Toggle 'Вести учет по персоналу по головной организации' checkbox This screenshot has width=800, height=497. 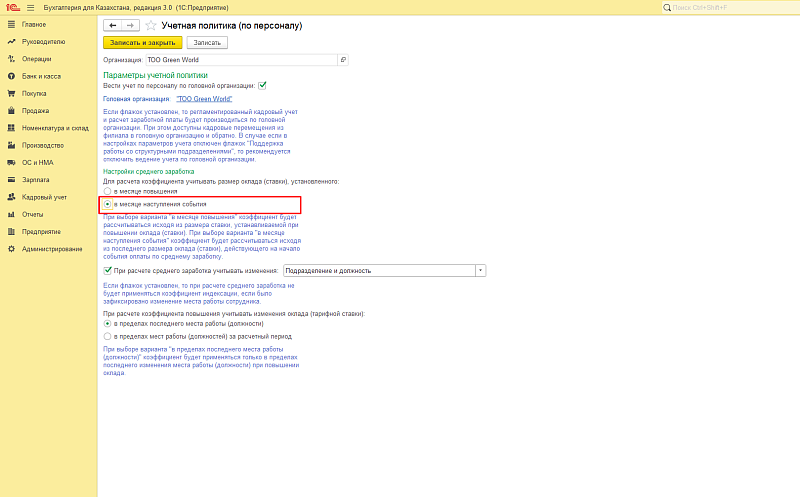point(262,86)
